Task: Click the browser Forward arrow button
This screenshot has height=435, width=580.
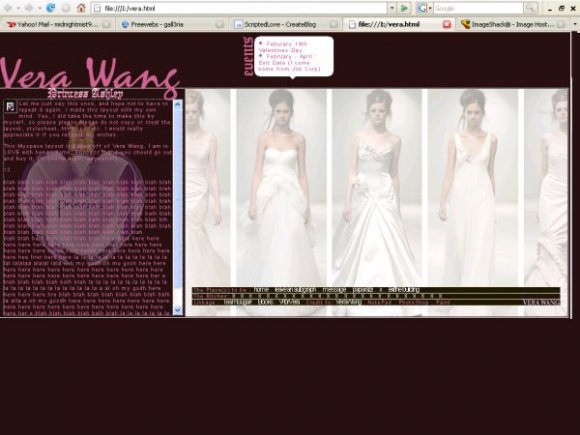Action: (29, 8)
